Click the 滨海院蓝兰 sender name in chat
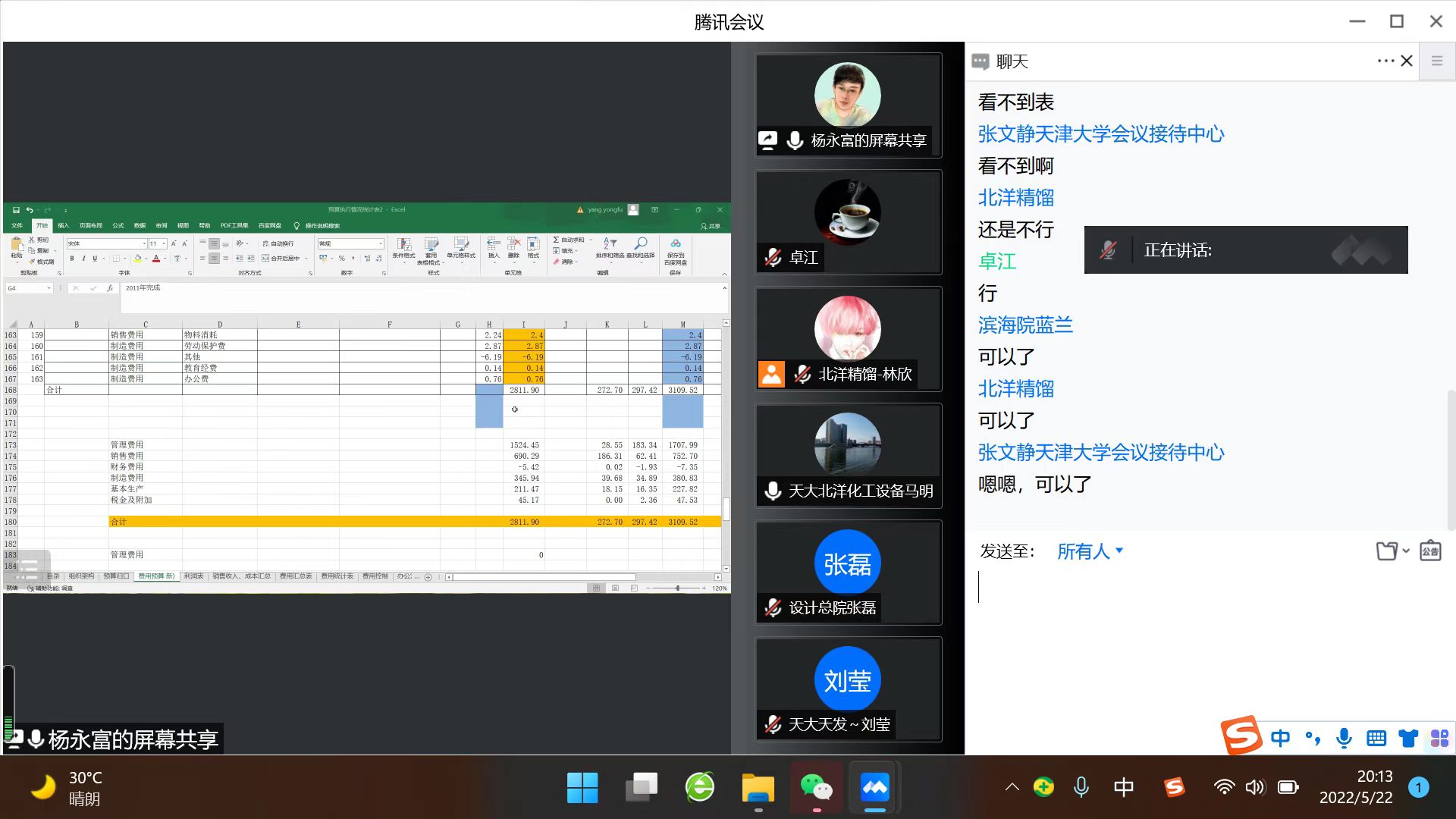Viewport: 1456px width, 819px height. (1025, 325)
